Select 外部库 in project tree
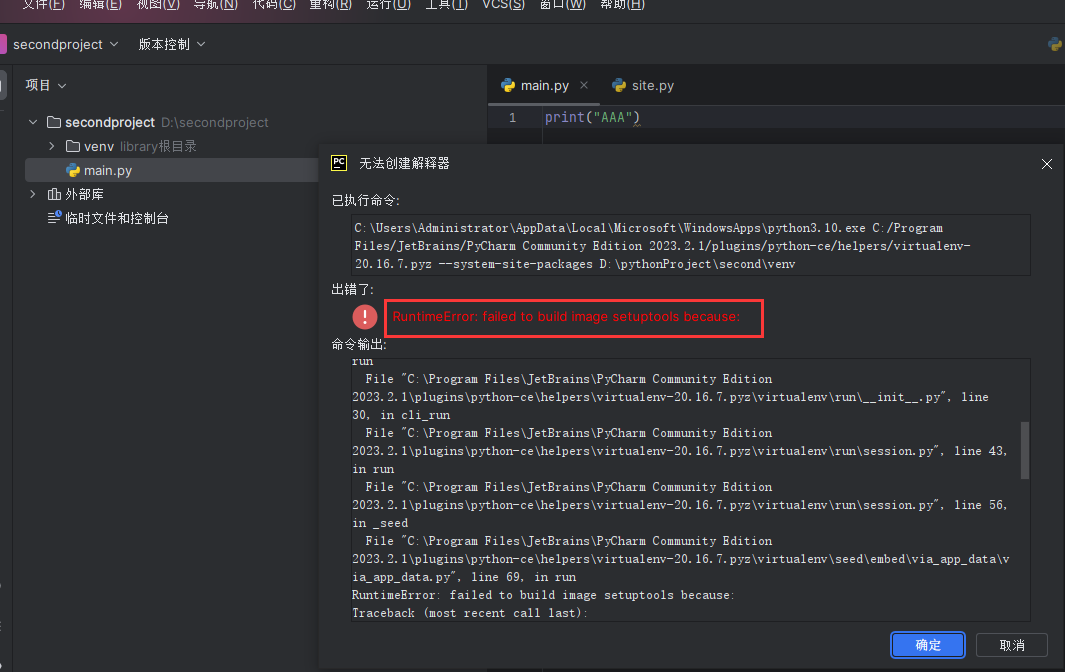The height and width of the screenshot is (672, 1065). tap(84, 194)
